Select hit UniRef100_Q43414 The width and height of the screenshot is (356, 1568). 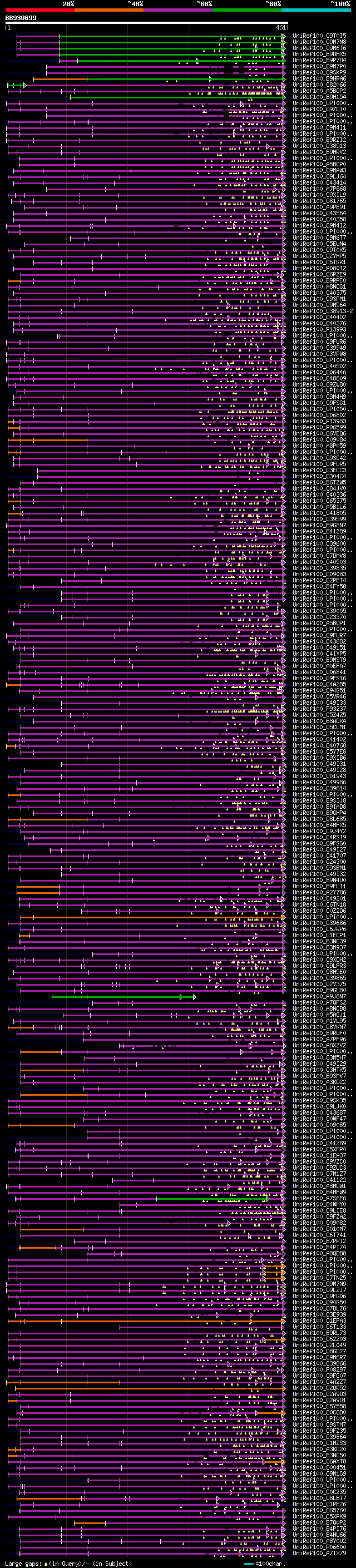click(319, 182)
